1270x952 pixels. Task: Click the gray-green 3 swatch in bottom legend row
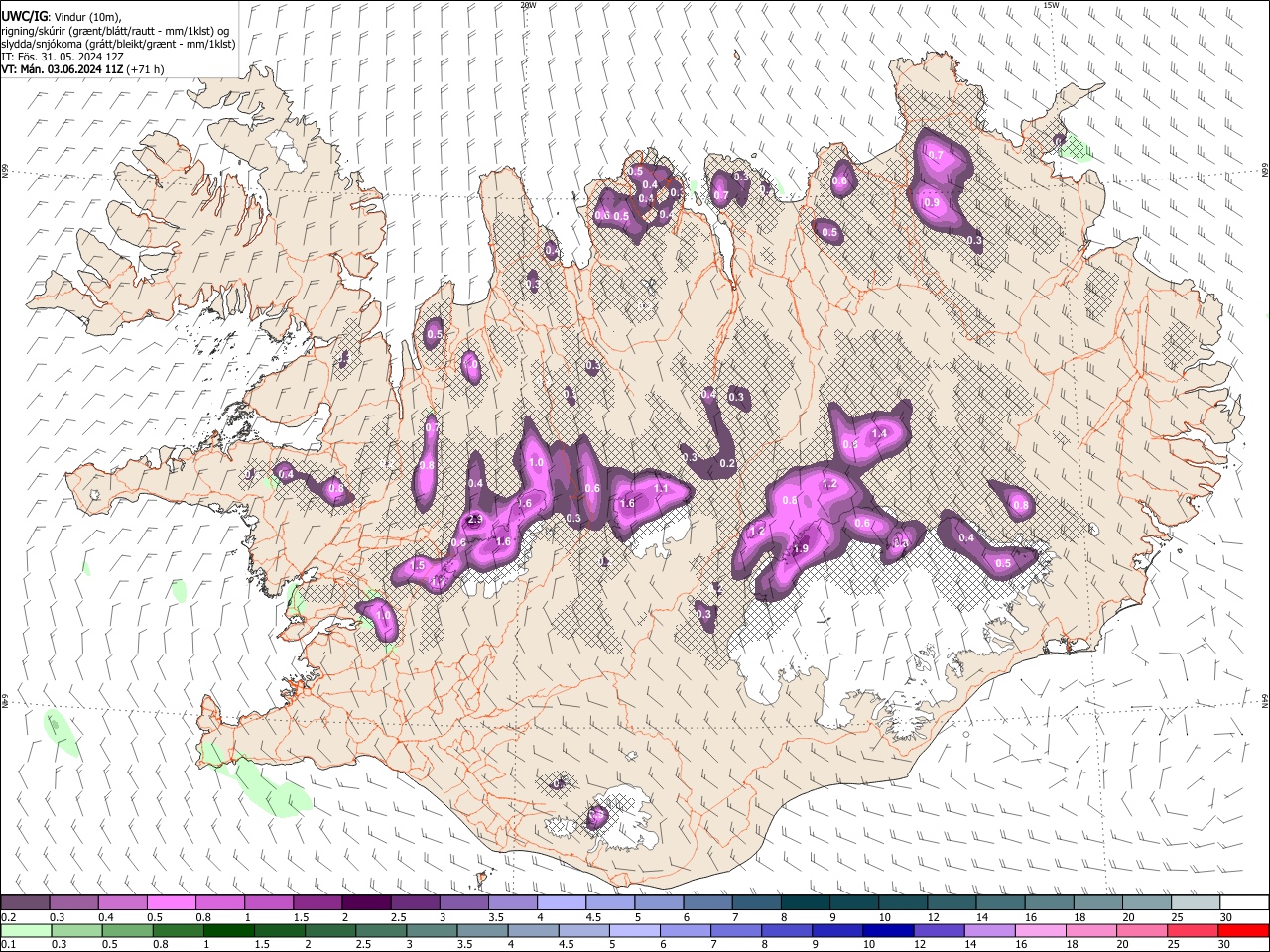click(431, 930)
